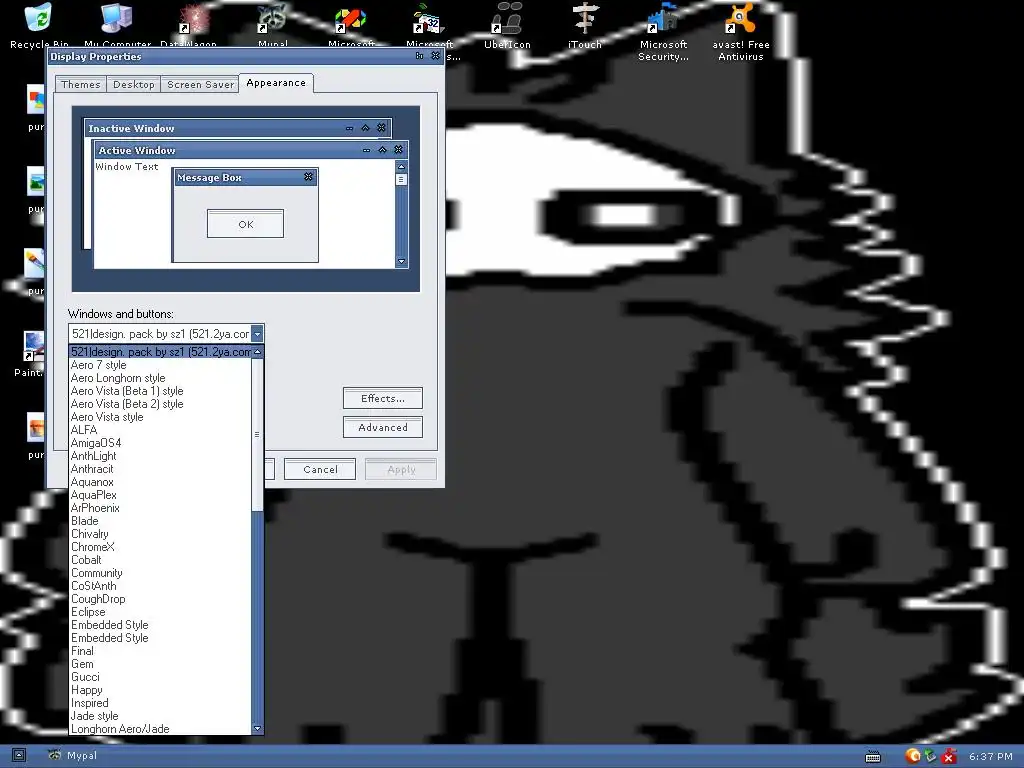Launch avast! Free Antivirus desktop shortcut
1024x768 pixels.
coord(741,31)
